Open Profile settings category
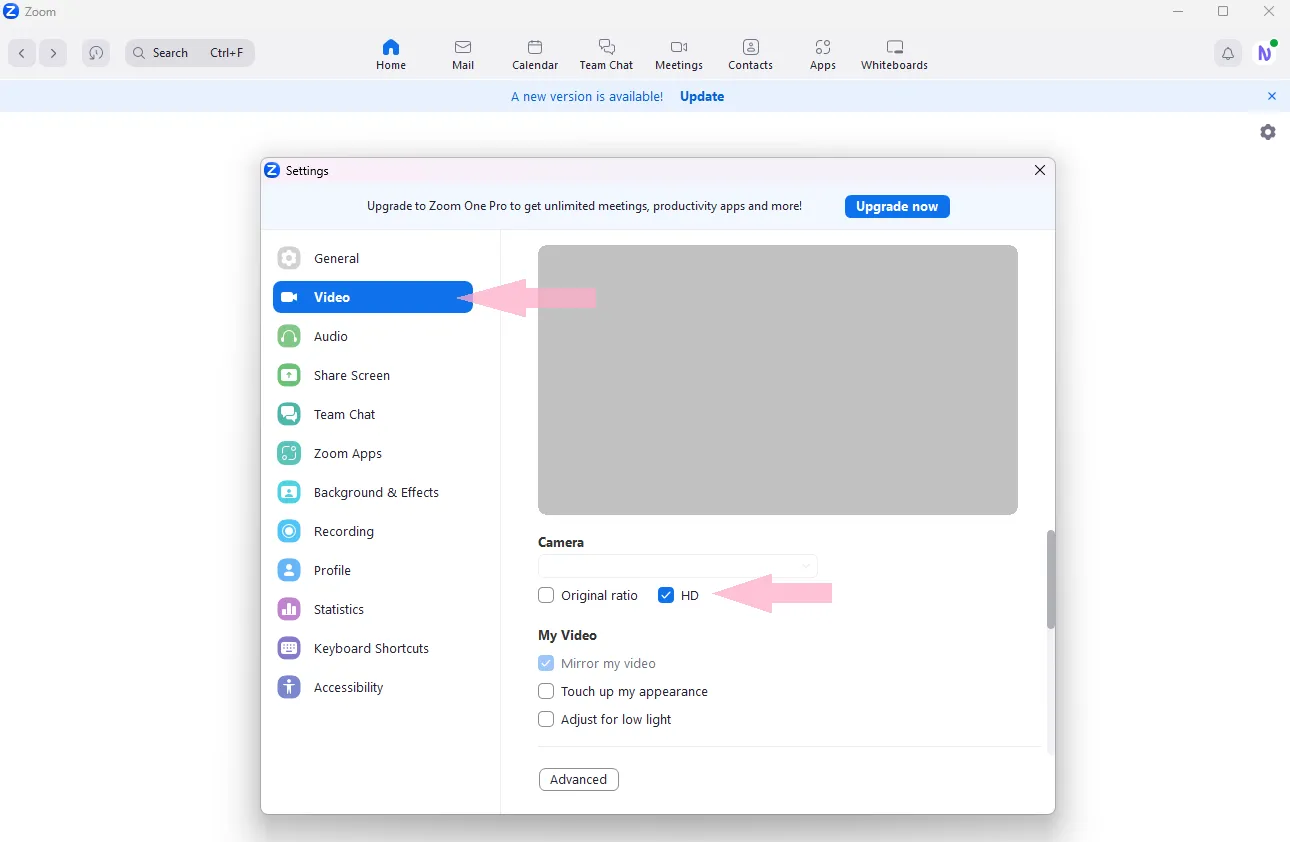 coord(373,570)
